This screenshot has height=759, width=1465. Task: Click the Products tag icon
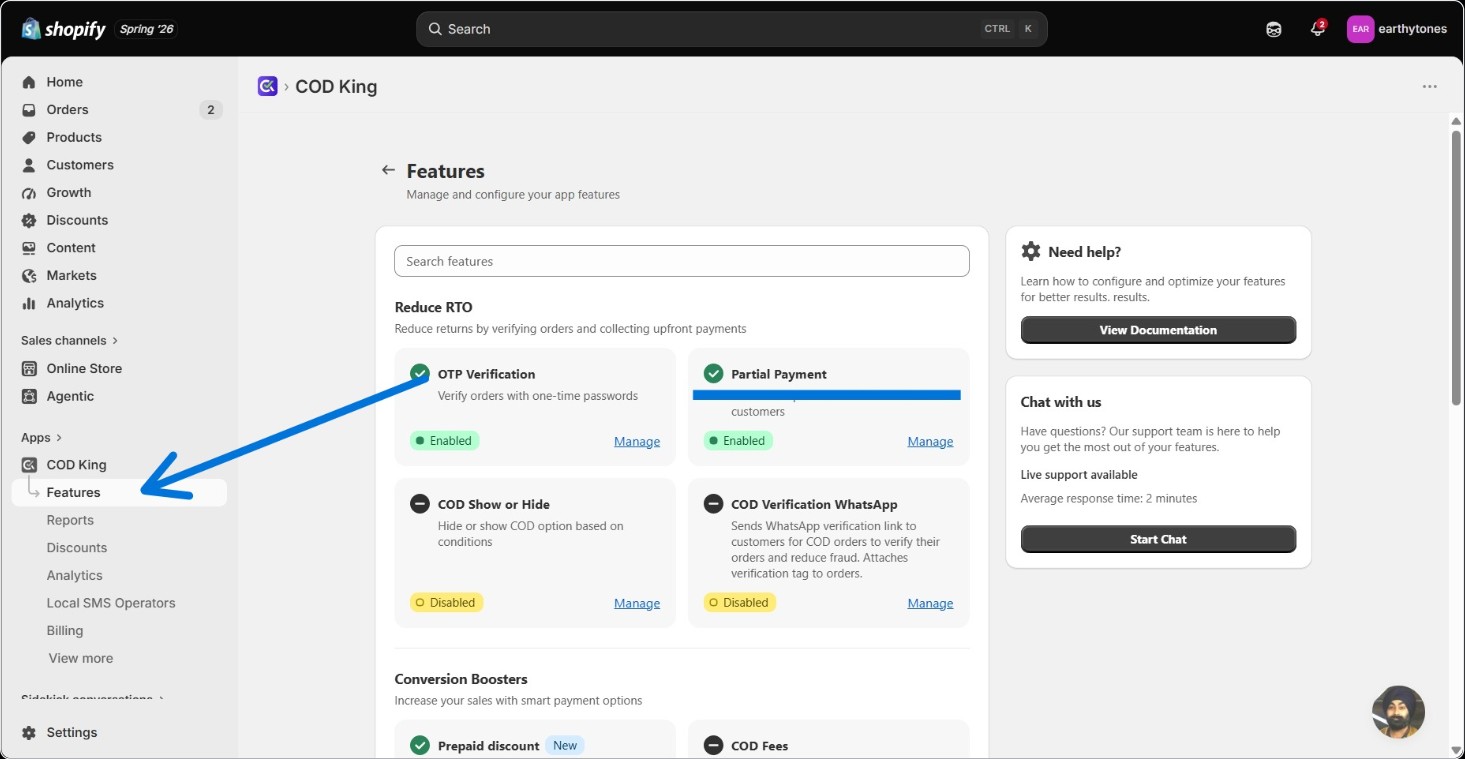coord(29,137)
